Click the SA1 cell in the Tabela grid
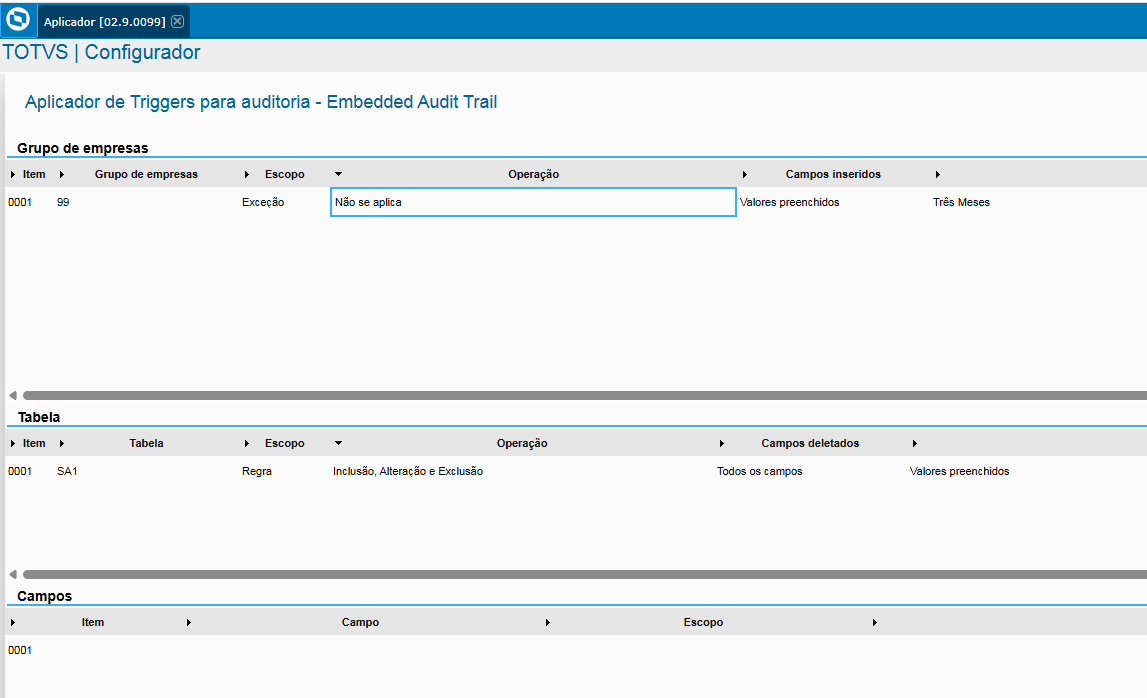Screen dimensions: 1147x698 tap(64, 470)
